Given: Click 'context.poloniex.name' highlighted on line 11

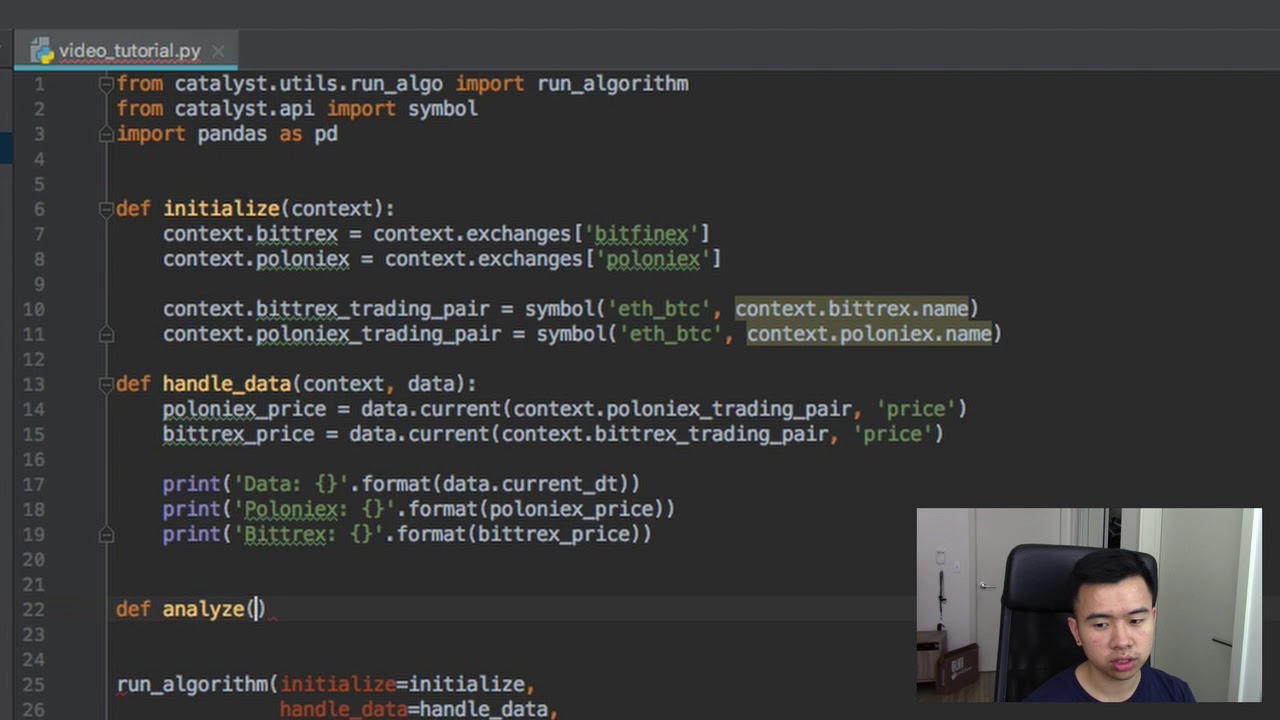Looking at the screenshot, I should point(869,334).
